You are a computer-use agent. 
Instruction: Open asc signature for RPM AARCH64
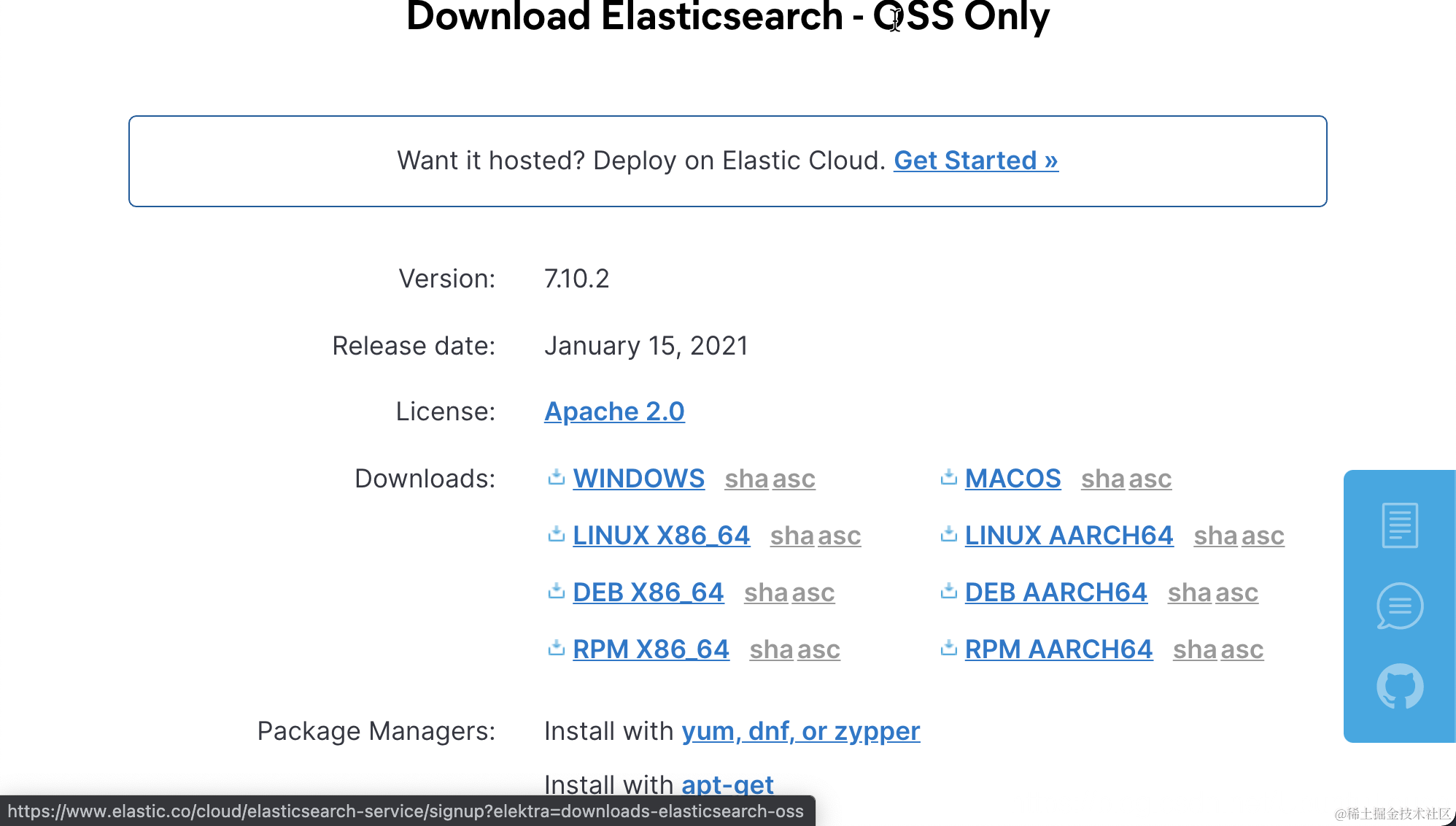click(1242, 650)
